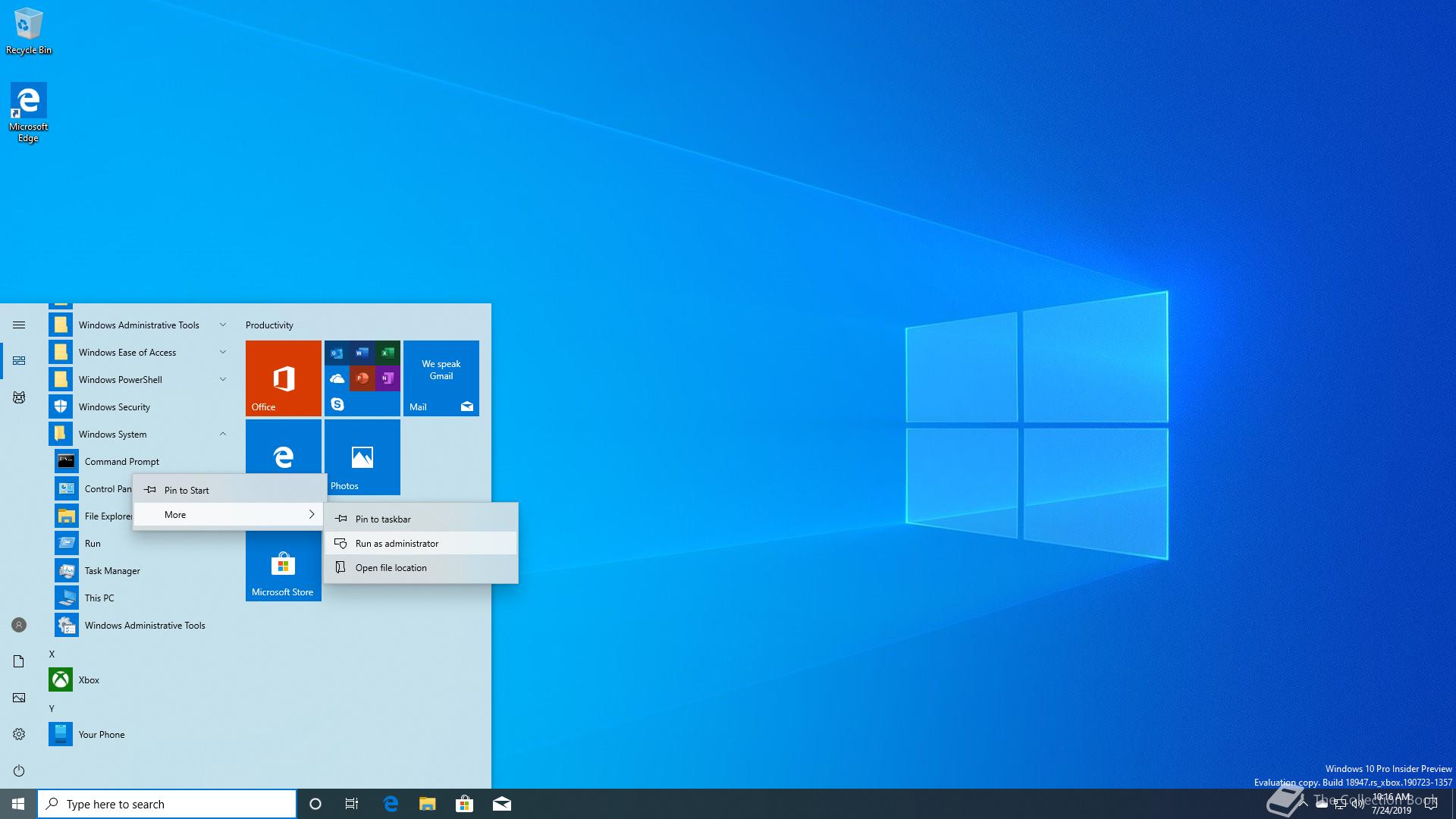This screenshot has width=1456, height=819.
Task: Expand Windows Ease of Access folder chevron
Action: click(223, 353)
